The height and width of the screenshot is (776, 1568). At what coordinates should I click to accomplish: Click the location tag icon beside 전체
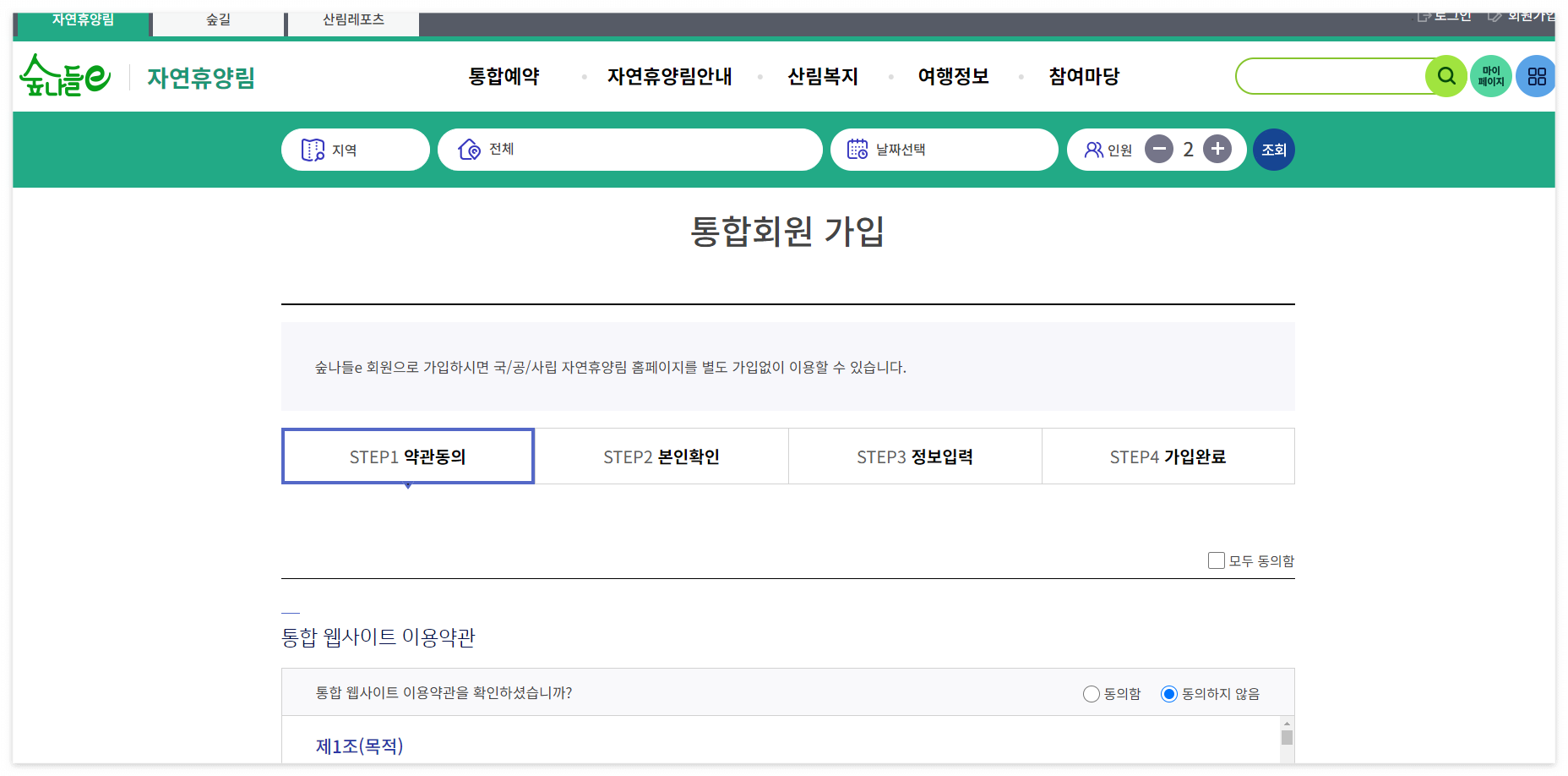pyautogui.click(x=466, y=149)
